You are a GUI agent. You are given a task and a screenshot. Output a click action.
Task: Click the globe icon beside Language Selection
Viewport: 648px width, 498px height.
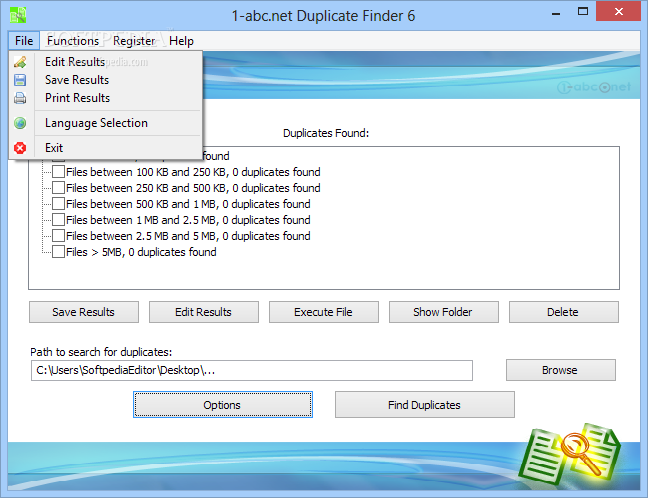click(x=20, y=123)
